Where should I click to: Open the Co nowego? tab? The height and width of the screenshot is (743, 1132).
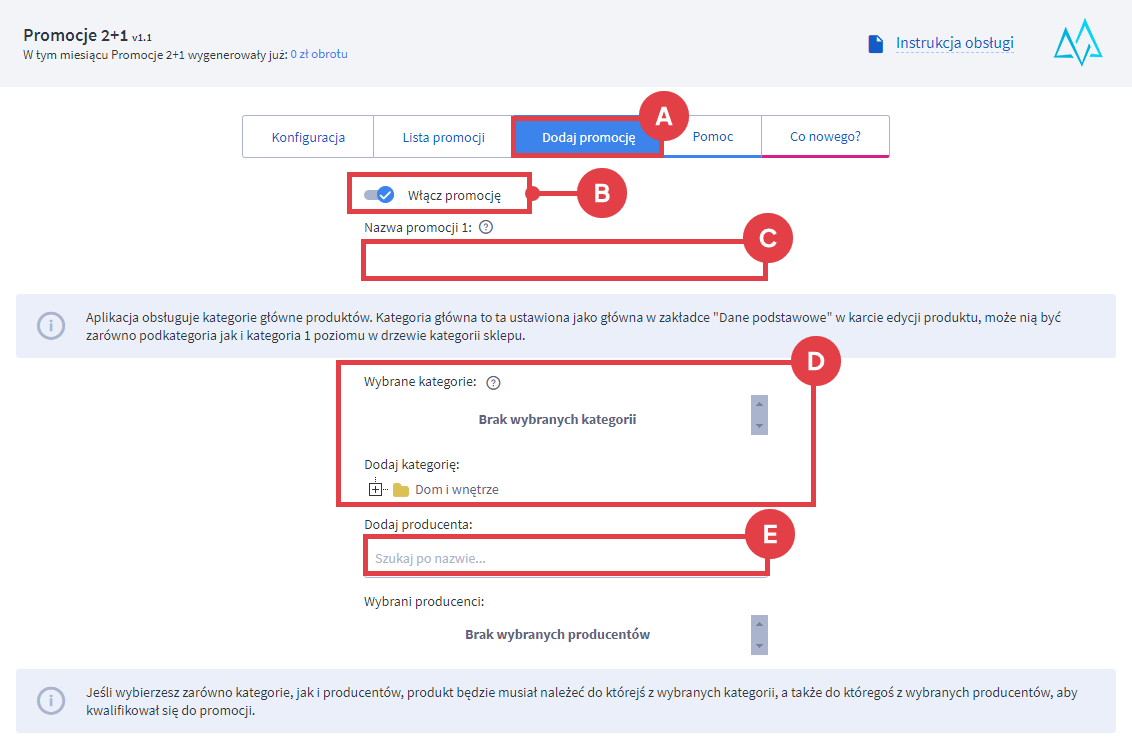coord(825,137)
